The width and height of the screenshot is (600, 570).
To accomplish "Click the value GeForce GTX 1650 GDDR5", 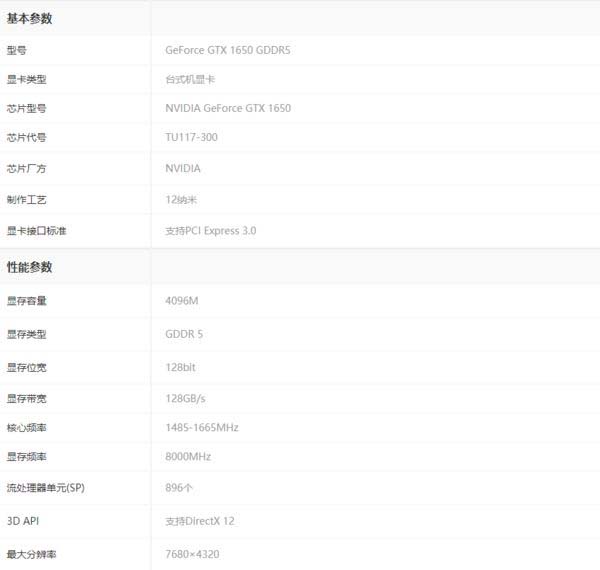I will click(228, 50).
